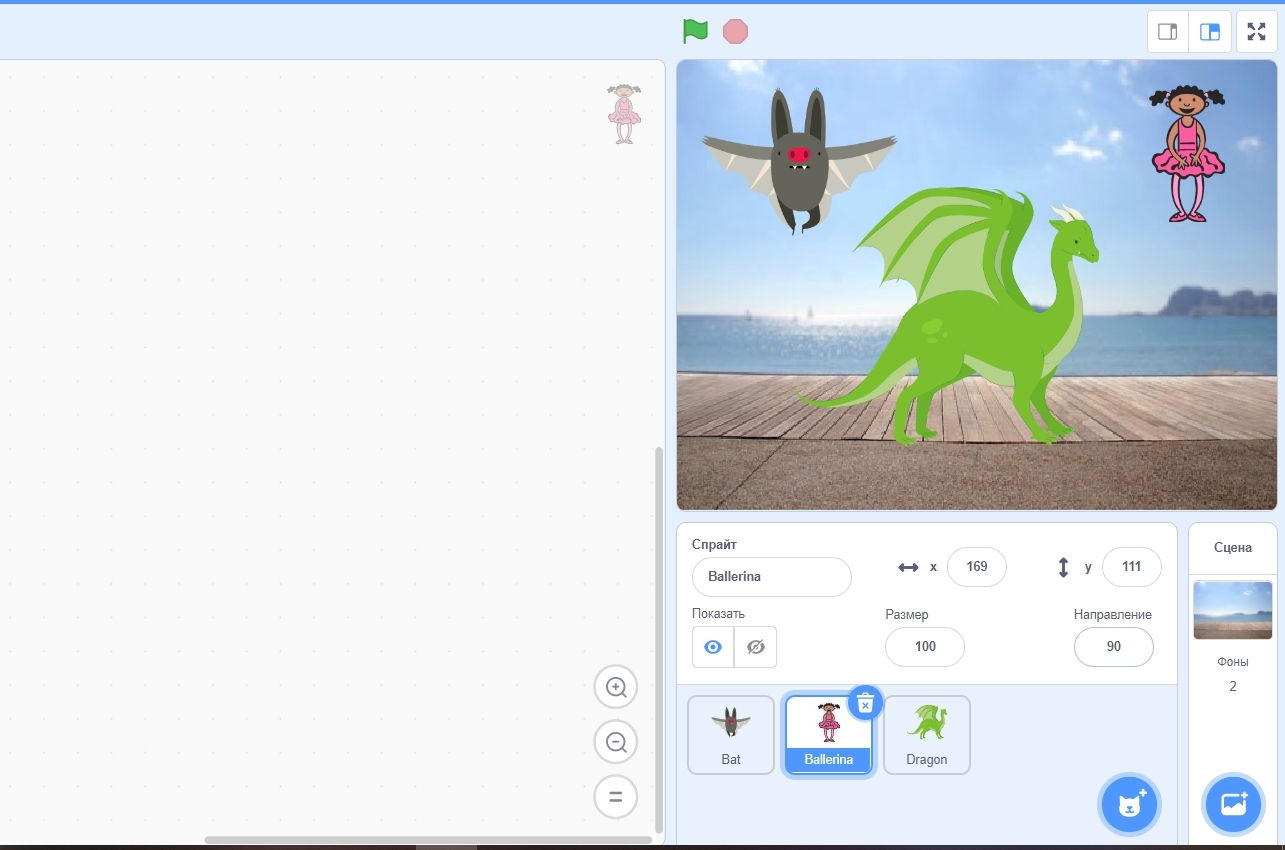Click the Размер label
This screenshot has width=1285, height=850.
[907, 615]
